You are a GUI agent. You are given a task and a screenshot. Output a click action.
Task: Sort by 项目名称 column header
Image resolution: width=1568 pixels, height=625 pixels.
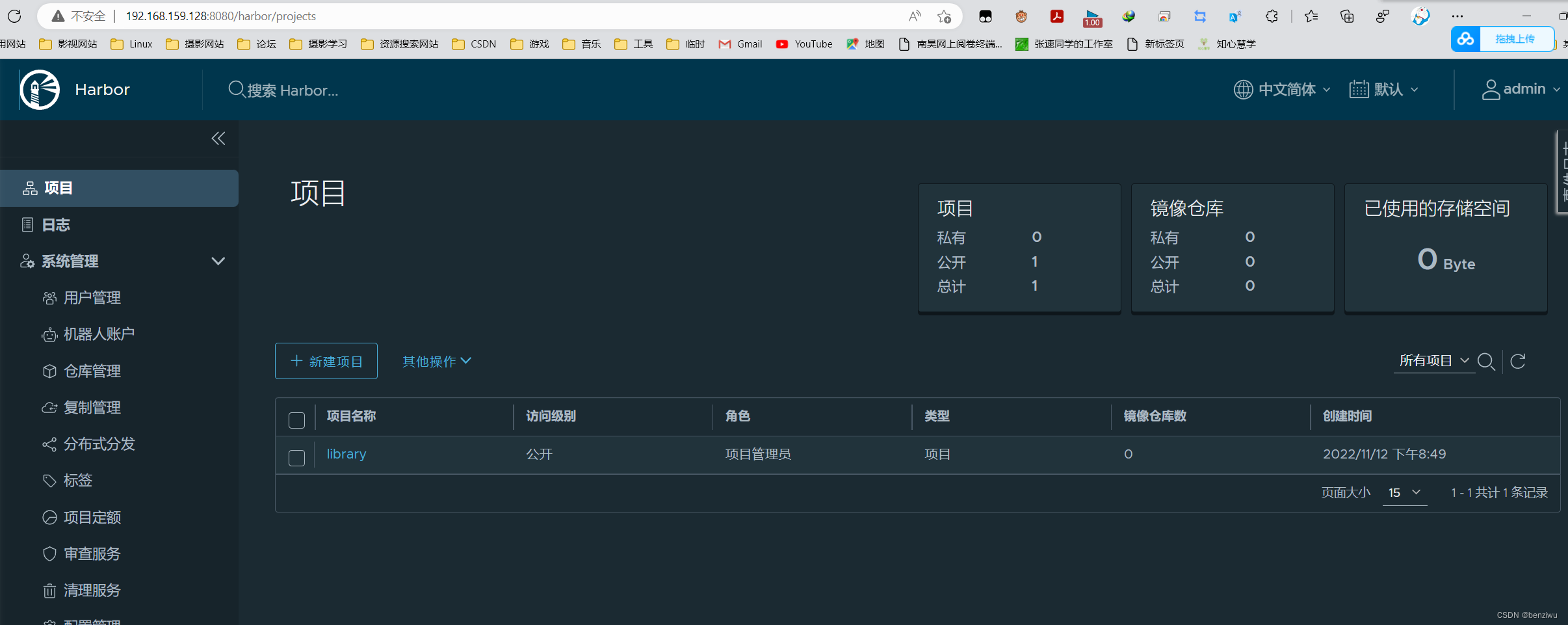[x=352, y=416]
